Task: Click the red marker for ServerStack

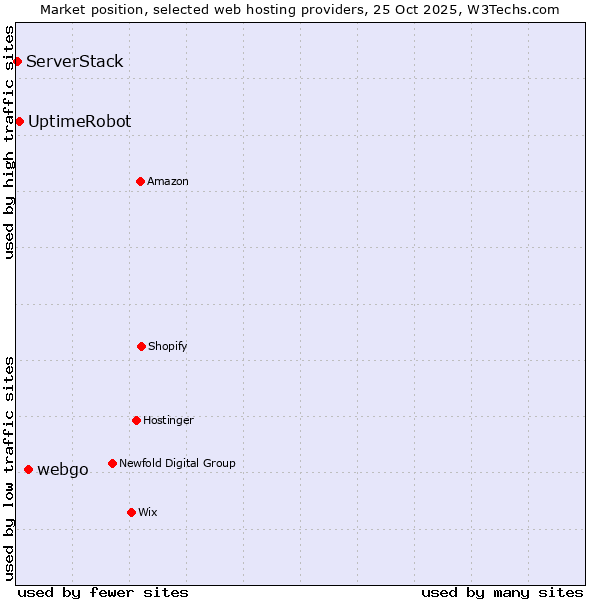Action: (17, 61)
